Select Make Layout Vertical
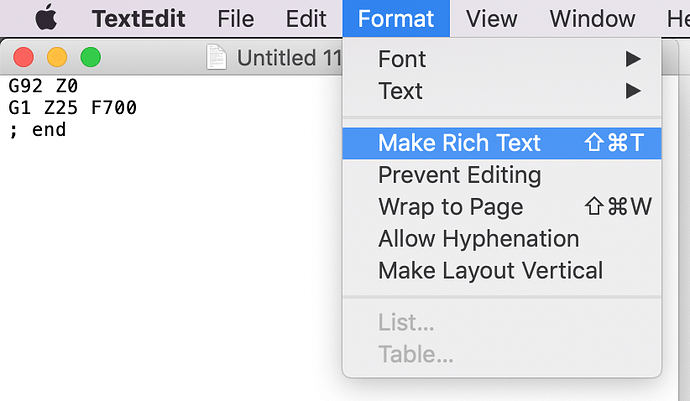The image size is (690, 401). coord(502,271)
